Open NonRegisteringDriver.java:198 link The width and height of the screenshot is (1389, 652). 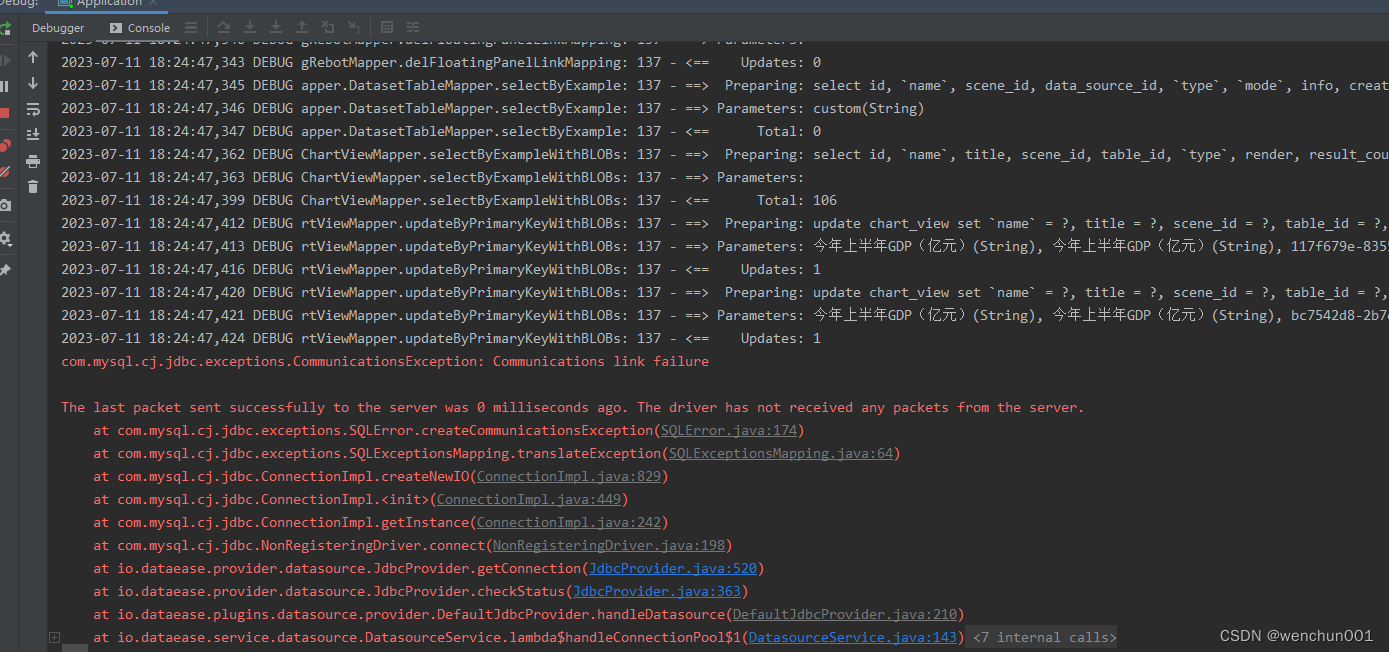pos(609,546)
